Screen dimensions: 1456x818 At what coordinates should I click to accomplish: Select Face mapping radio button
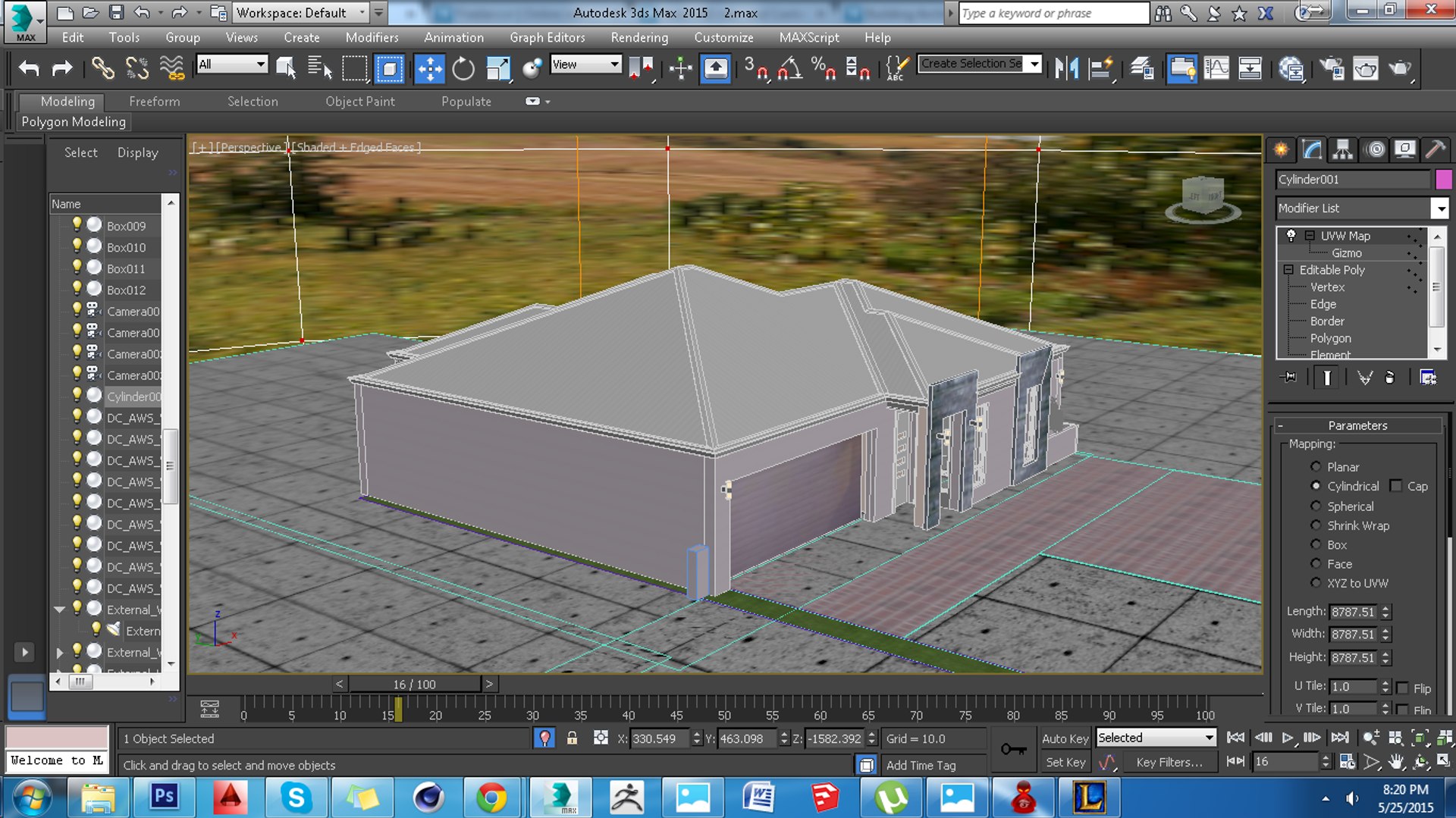click(x=1316, y=563)
